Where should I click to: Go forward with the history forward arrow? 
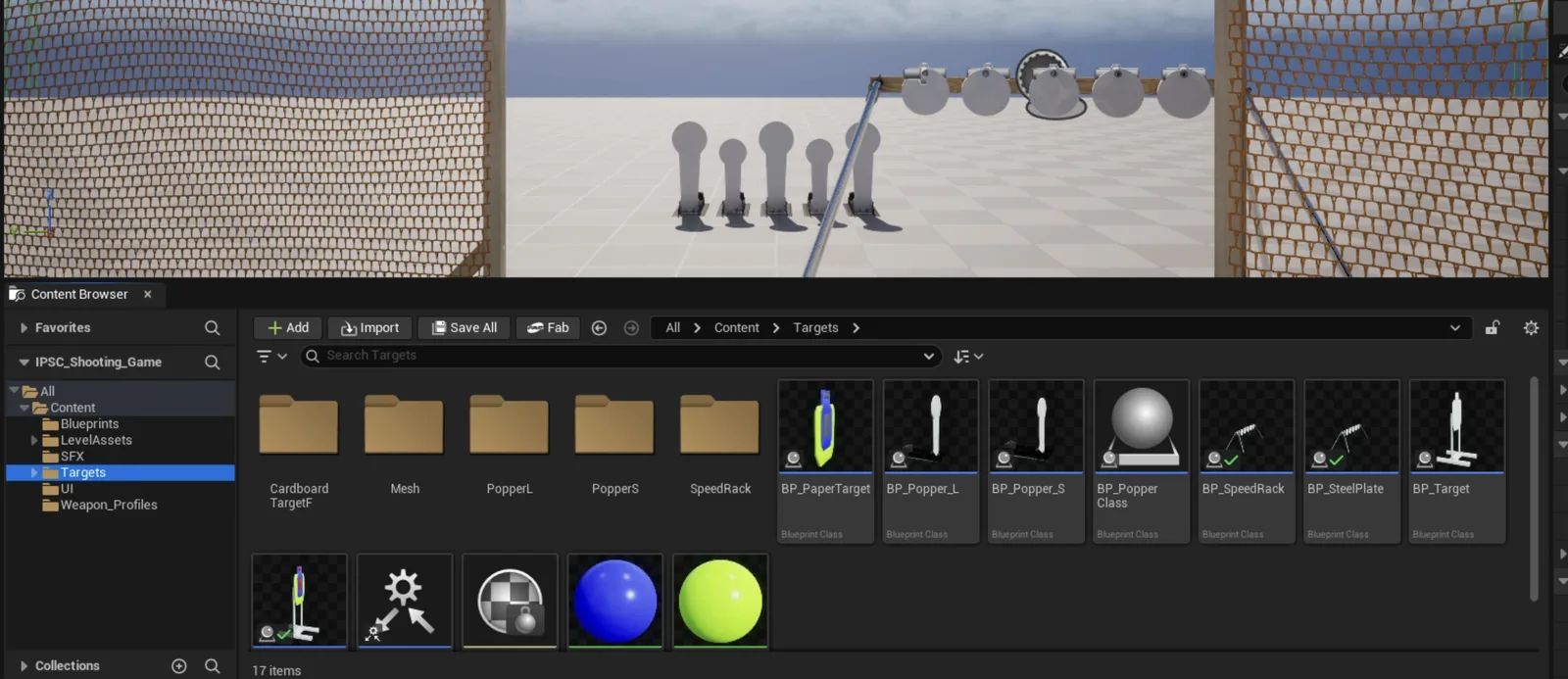point(631,328)
